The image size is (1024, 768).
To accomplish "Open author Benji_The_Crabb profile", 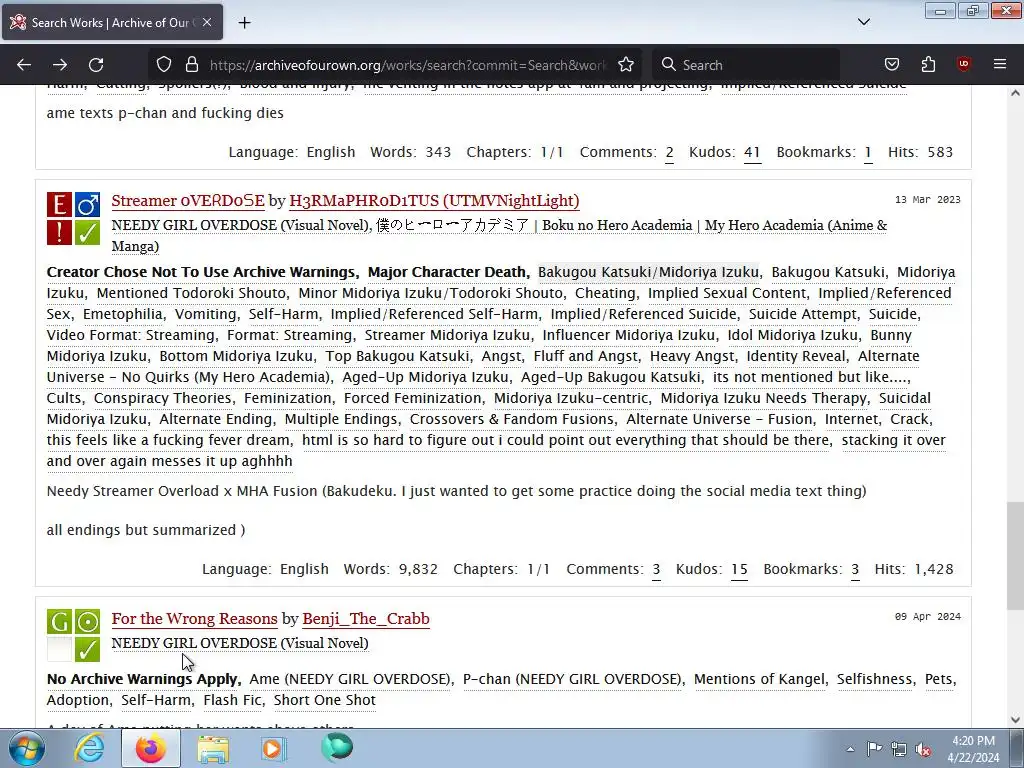I will point(366,618).
